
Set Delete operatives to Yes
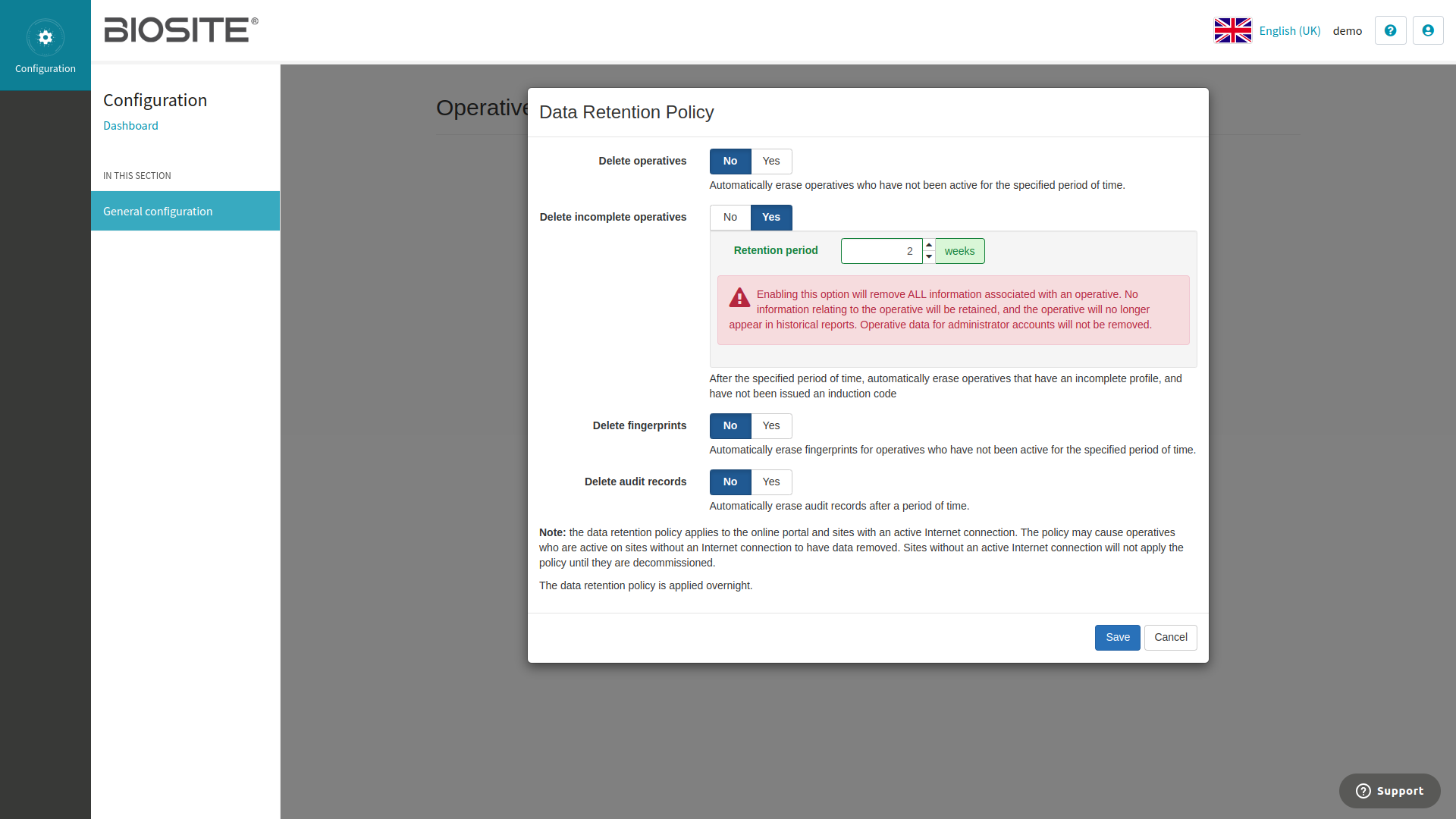[x=770, y=162]
